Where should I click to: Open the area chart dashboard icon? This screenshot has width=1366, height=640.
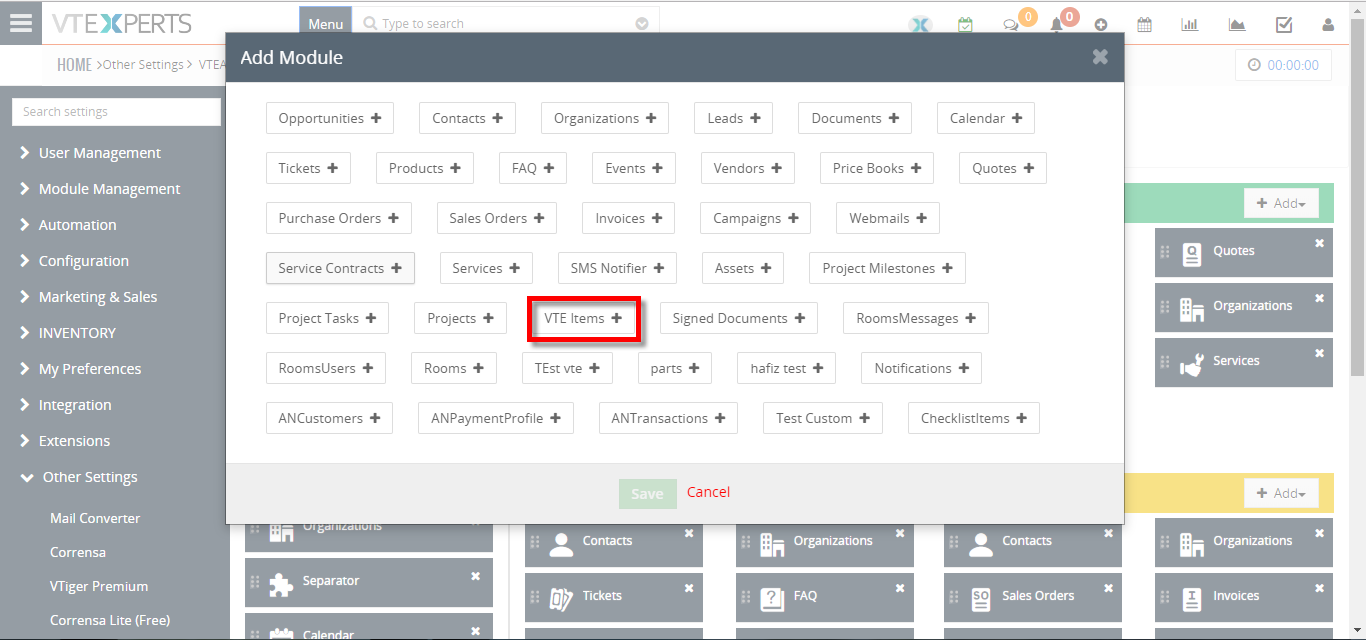pyautogui.click(x=1237, y=25)
